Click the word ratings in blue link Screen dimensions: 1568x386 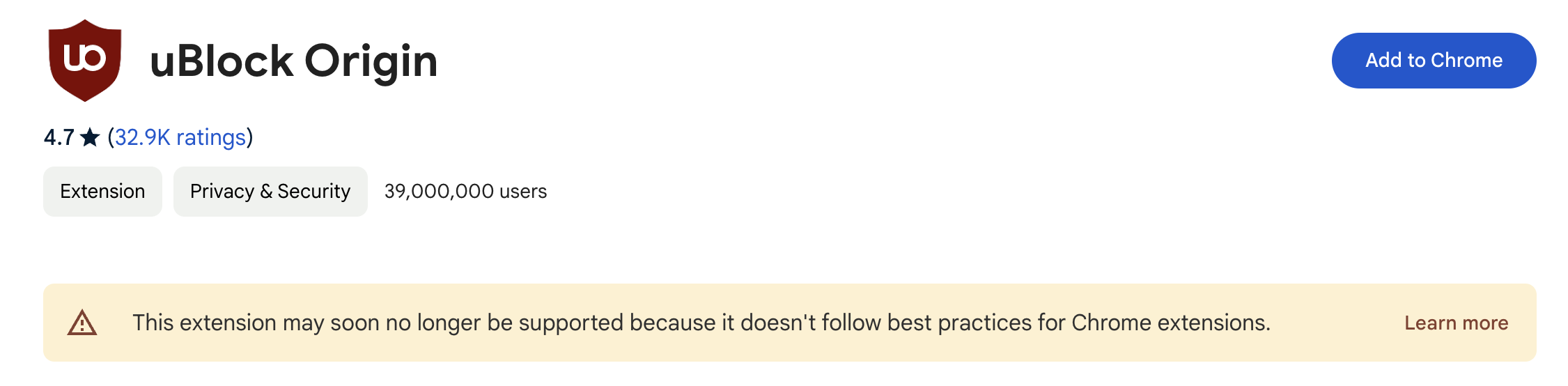pyautogui.click(x=211, y=137)
